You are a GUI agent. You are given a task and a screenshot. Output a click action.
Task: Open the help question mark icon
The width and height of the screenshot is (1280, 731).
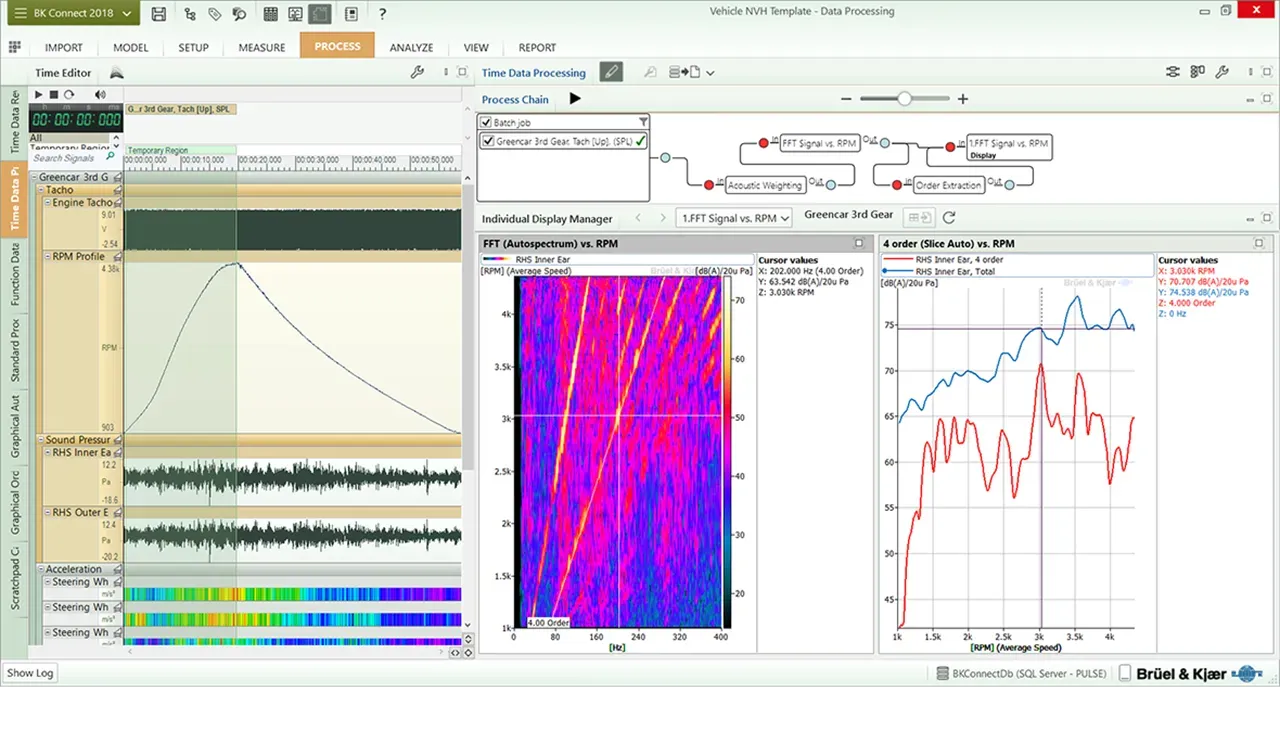tap(380, 13)
